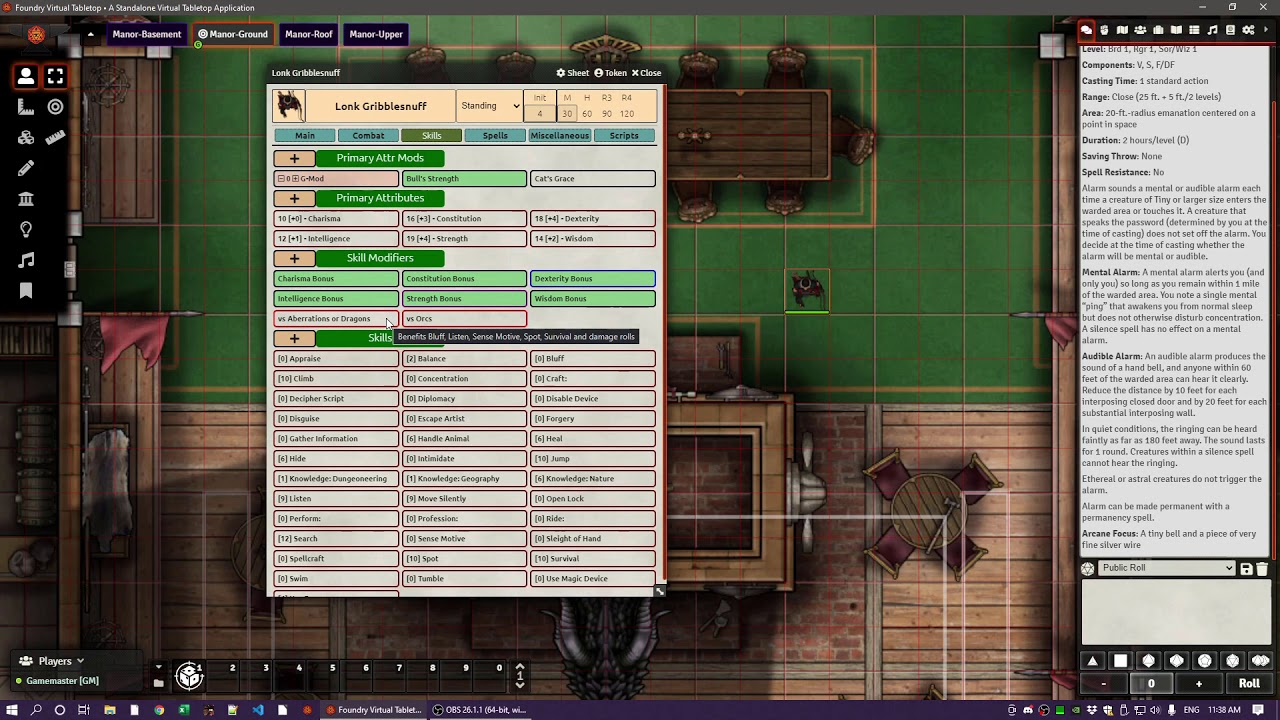Pick the d6 square die
Image resolution: width=1280 pixels, height=720 pixels.
click(1121, 661)
